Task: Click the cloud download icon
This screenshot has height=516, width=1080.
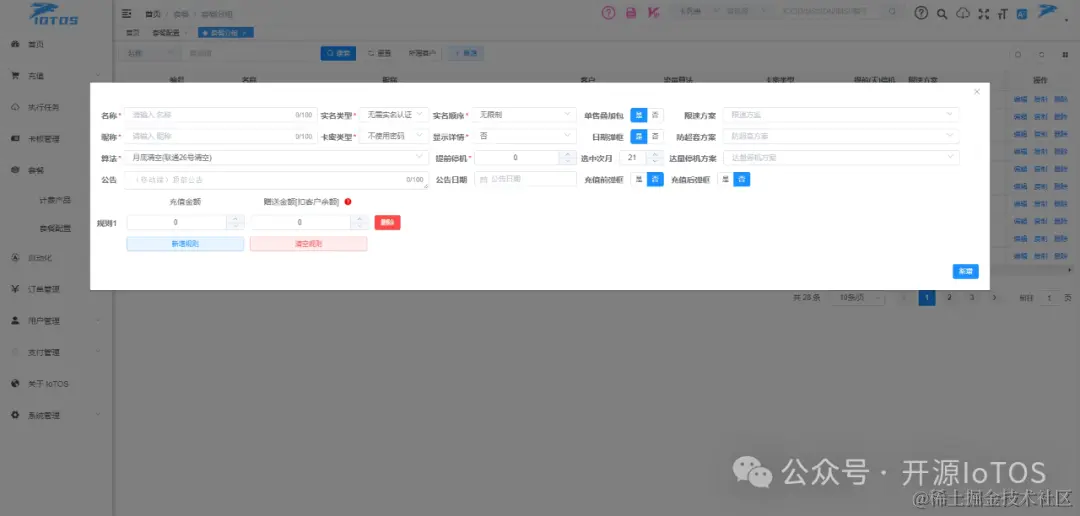Action: [x=964, y=13]
